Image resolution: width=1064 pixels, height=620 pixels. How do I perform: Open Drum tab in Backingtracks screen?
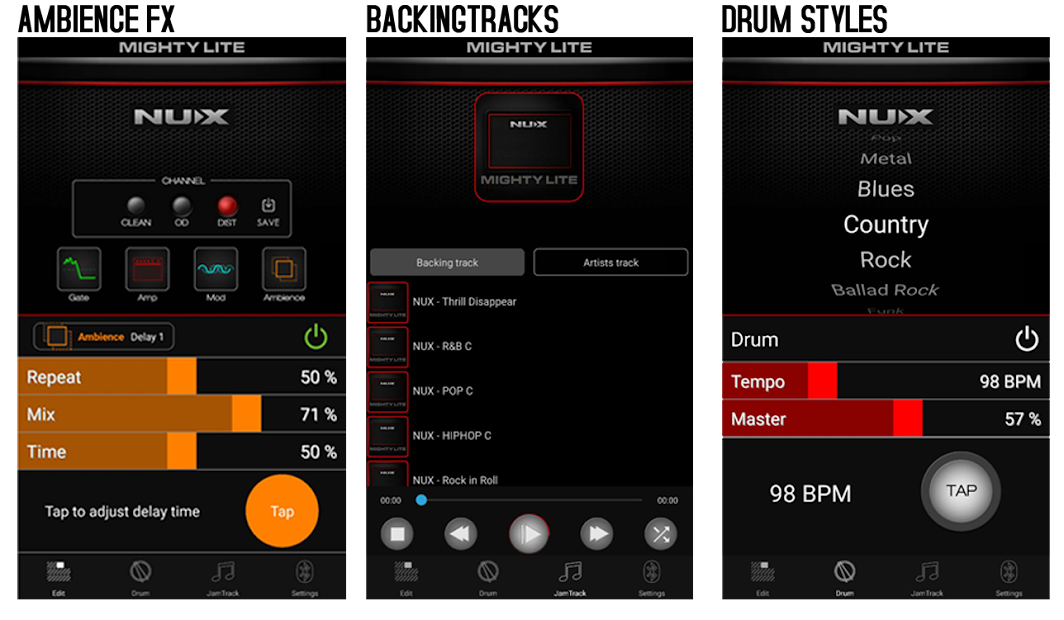(x=488, y=578)
